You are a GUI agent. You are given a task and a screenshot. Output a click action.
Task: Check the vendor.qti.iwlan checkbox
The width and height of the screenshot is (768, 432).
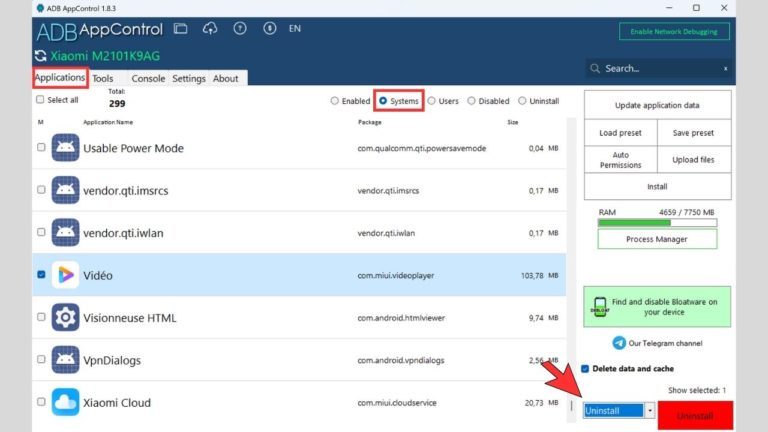(x=41, y=232)
